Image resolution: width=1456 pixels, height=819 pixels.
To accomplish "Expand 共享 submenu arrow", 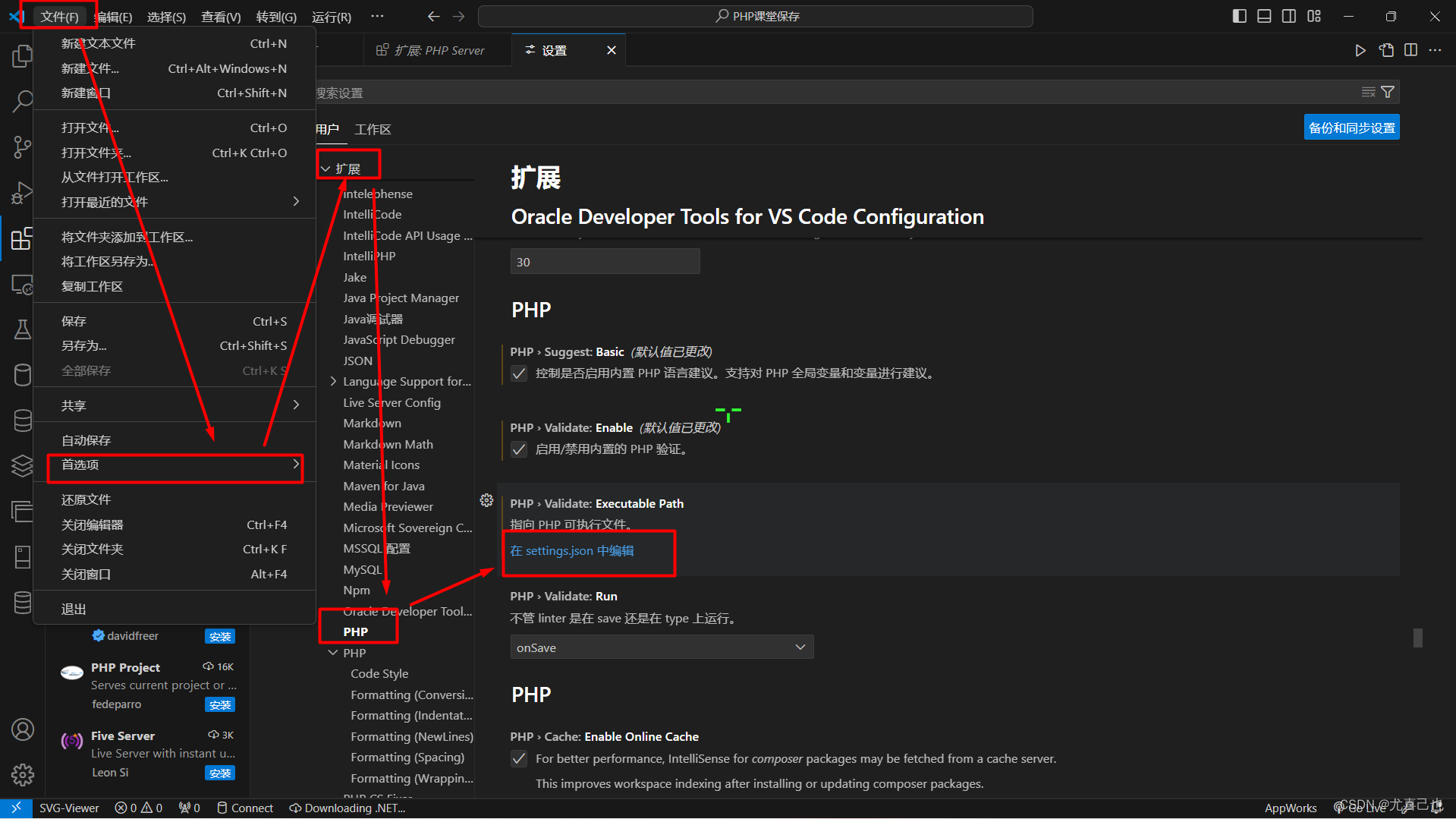I will click(296, 405).
